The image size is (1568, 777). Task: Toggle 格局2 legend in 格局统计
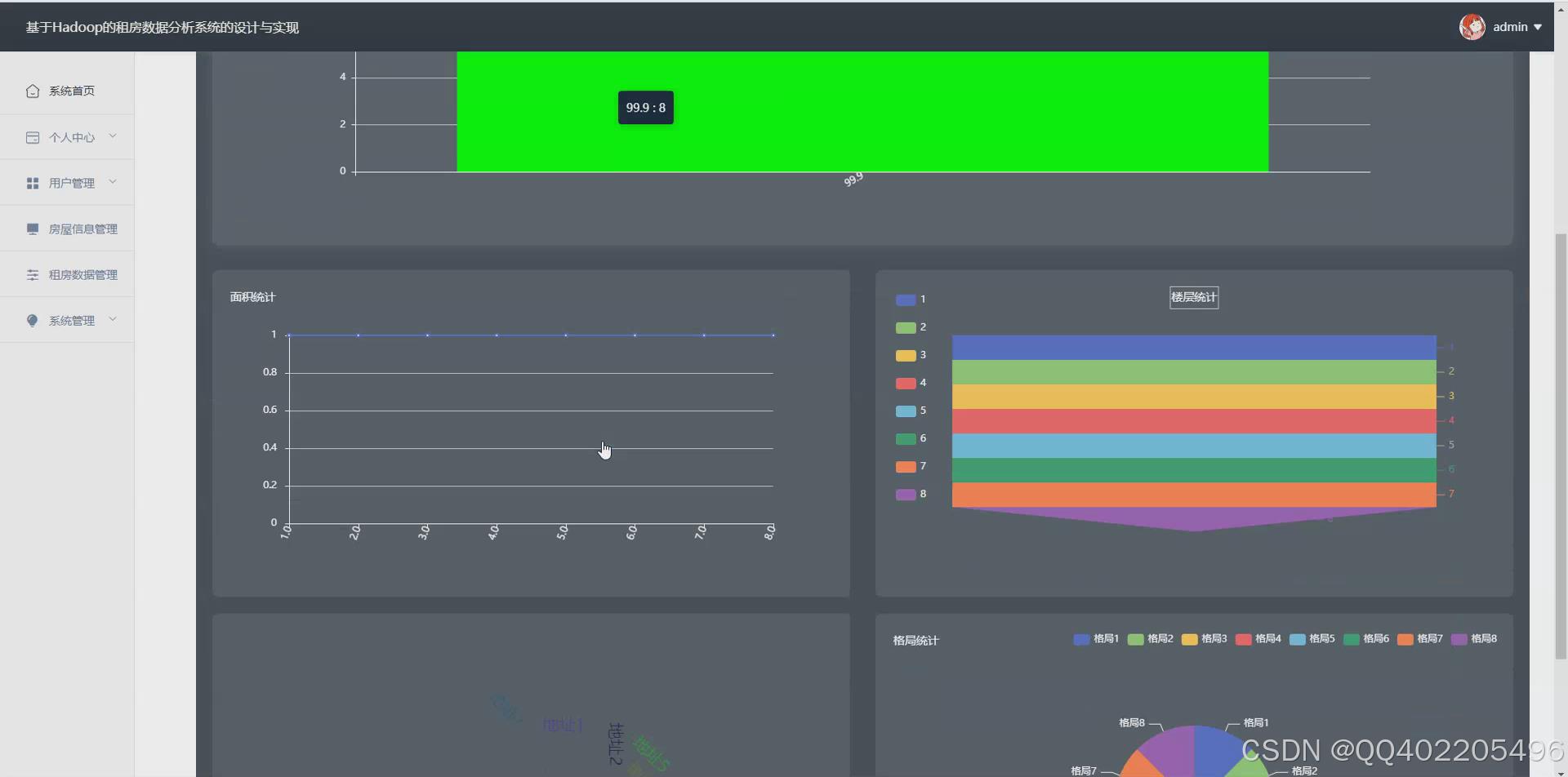coord(1150,639)
